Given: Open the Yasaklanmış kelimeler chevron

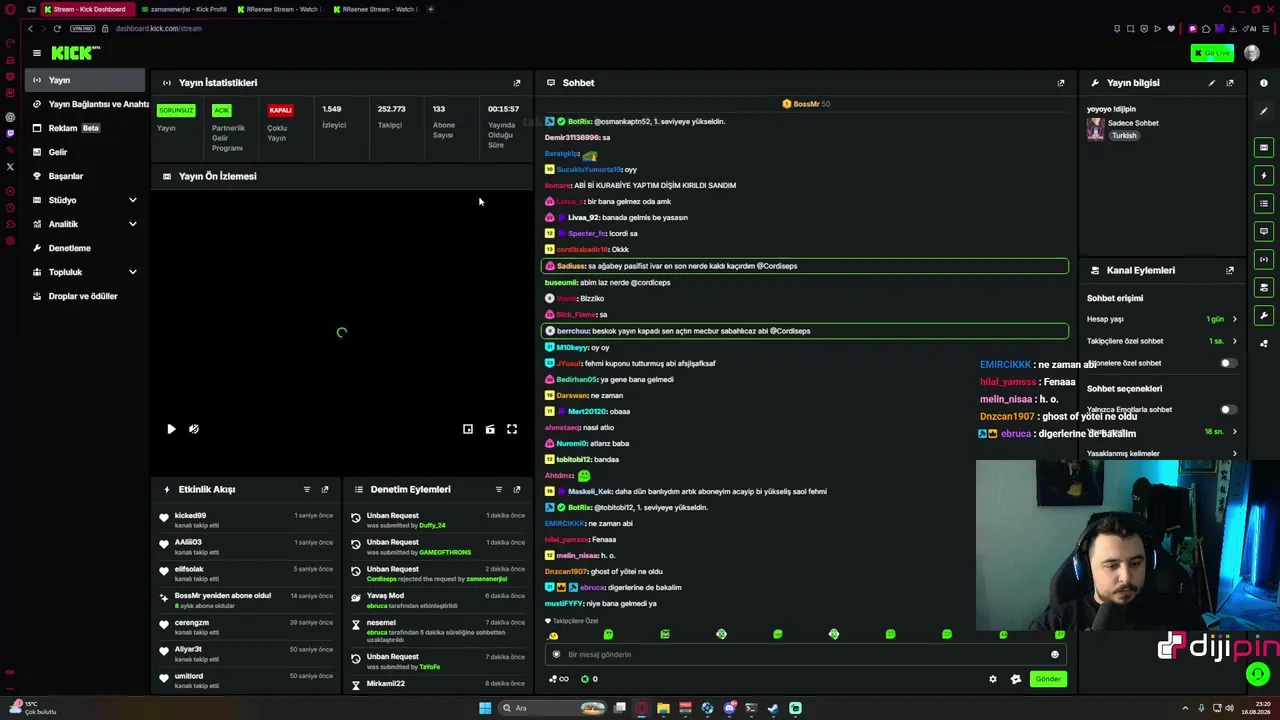Looking at the screenshot, I should point(1234,454).
